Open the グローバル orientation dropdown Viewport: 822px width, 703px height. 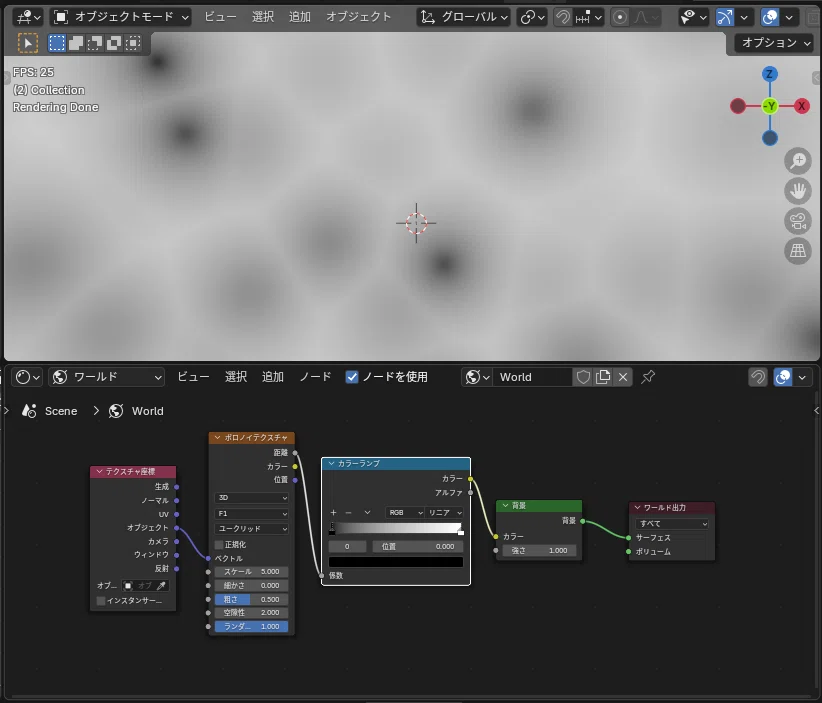[x=464, y=17]
